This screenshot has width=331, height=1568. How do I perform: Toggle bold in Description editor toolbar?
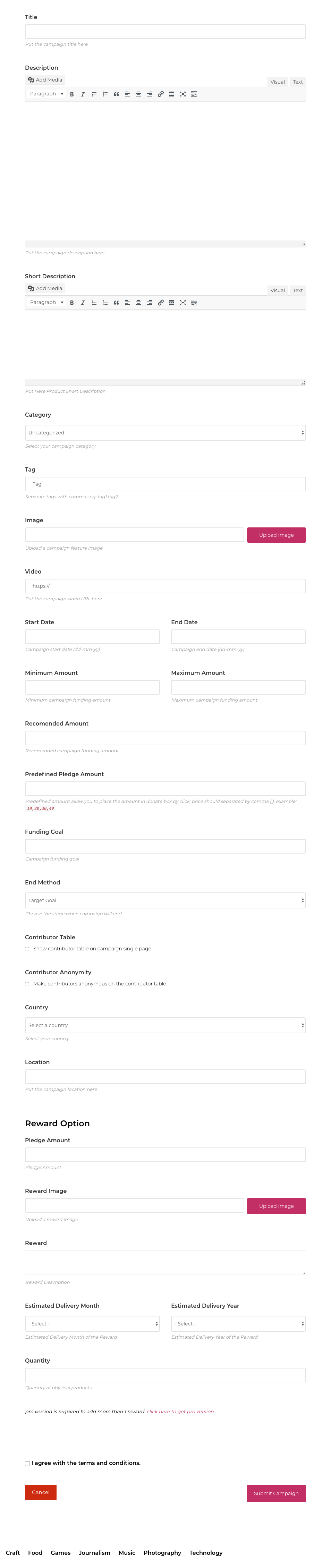click(72, 94)
